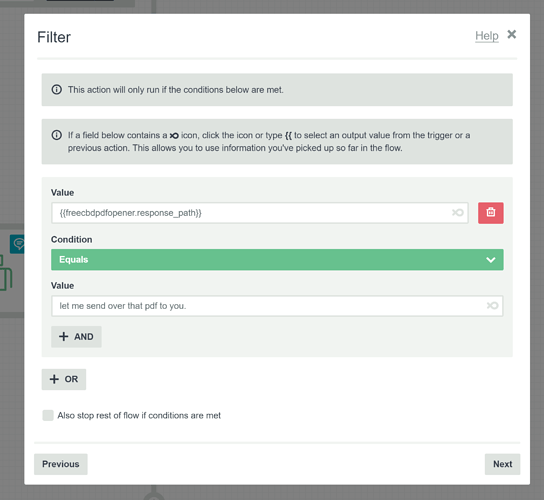
Task: Add an AND condition
Action: click(76, 337)
